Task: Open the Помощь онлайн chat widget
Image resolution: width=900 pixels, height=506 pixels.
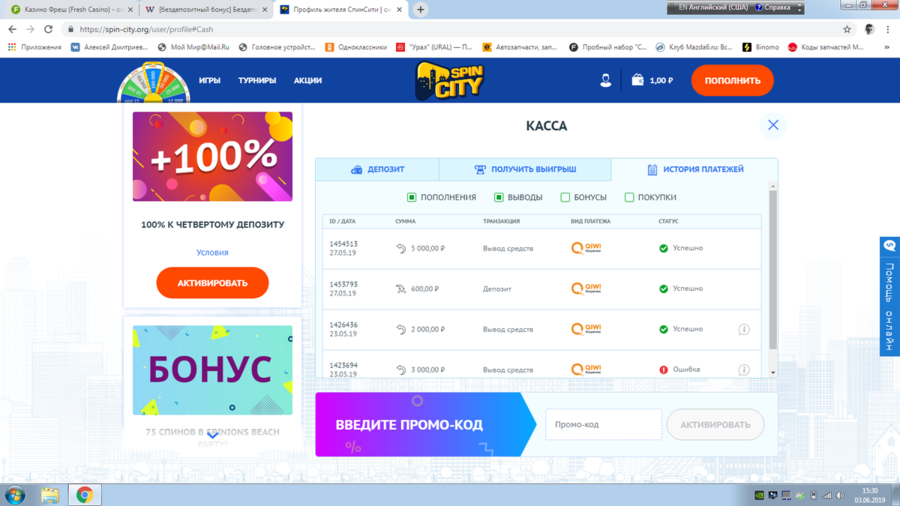Action: point(889,296)
